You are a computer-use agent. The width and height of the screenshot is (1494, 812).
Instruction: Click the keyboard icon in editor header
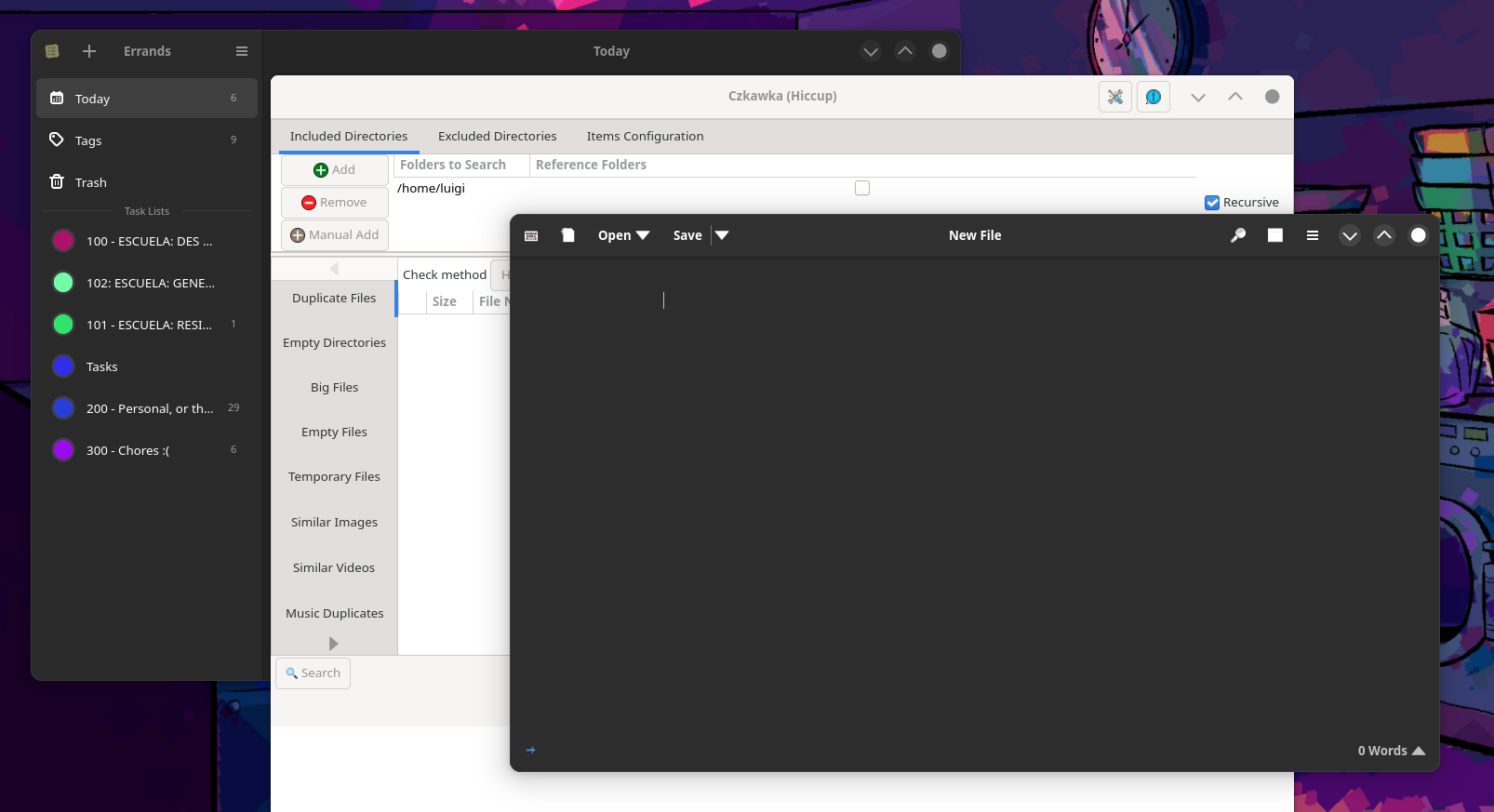[531, 235]
